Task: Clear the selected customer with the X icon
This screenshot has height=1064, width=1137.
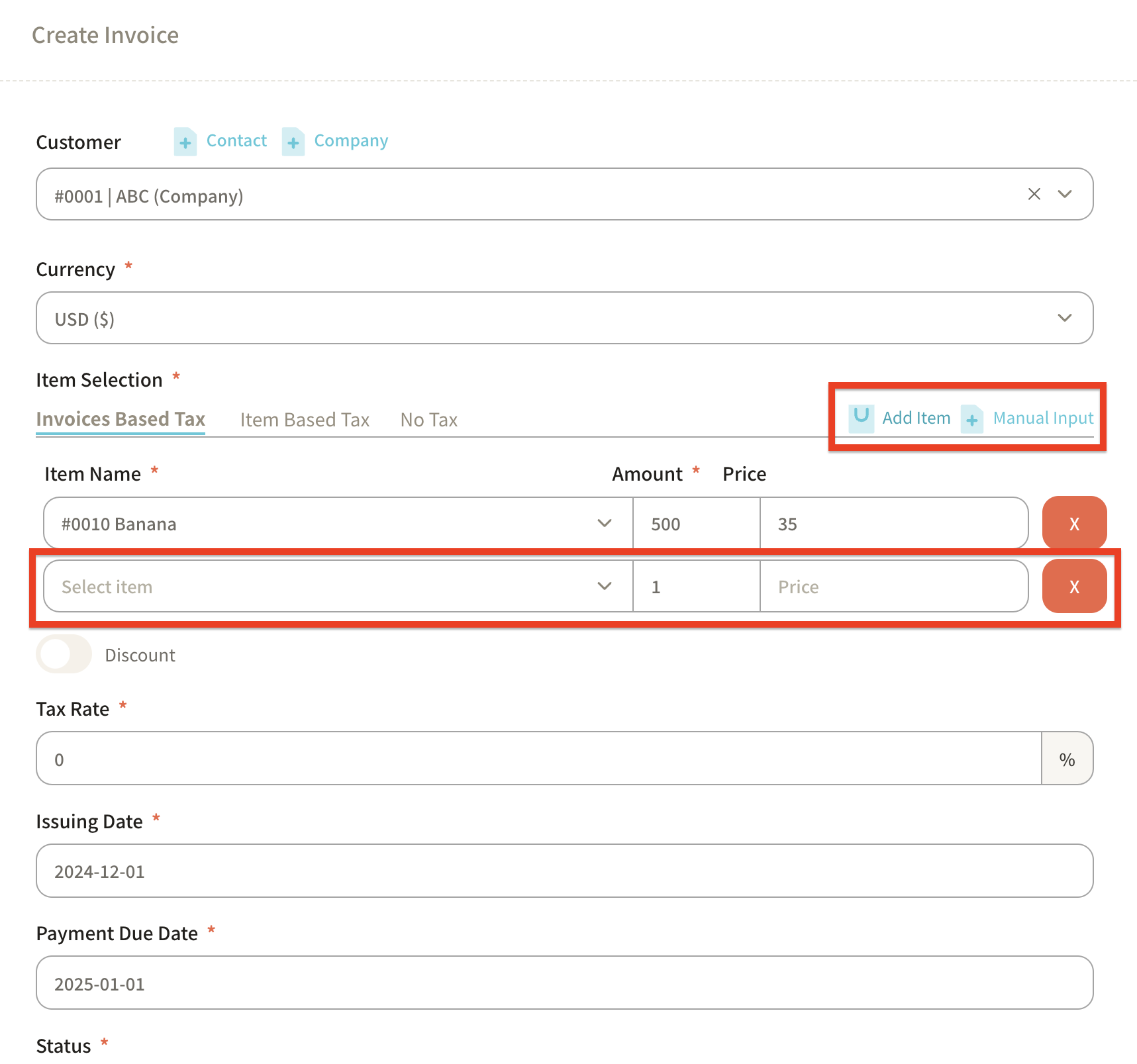Action: point(1034,194)
